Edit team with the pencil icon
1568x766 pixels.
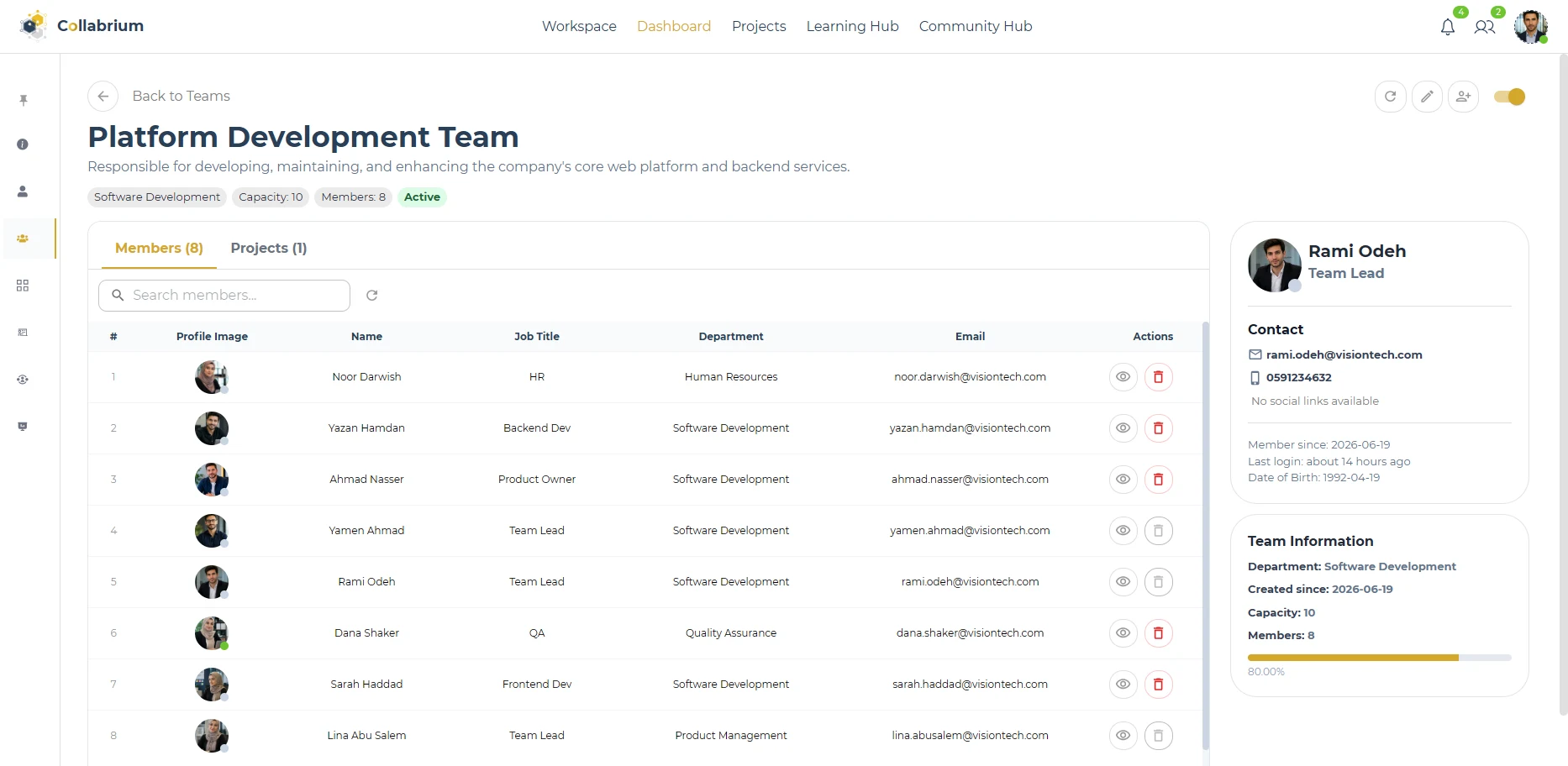coord(1427,97)
